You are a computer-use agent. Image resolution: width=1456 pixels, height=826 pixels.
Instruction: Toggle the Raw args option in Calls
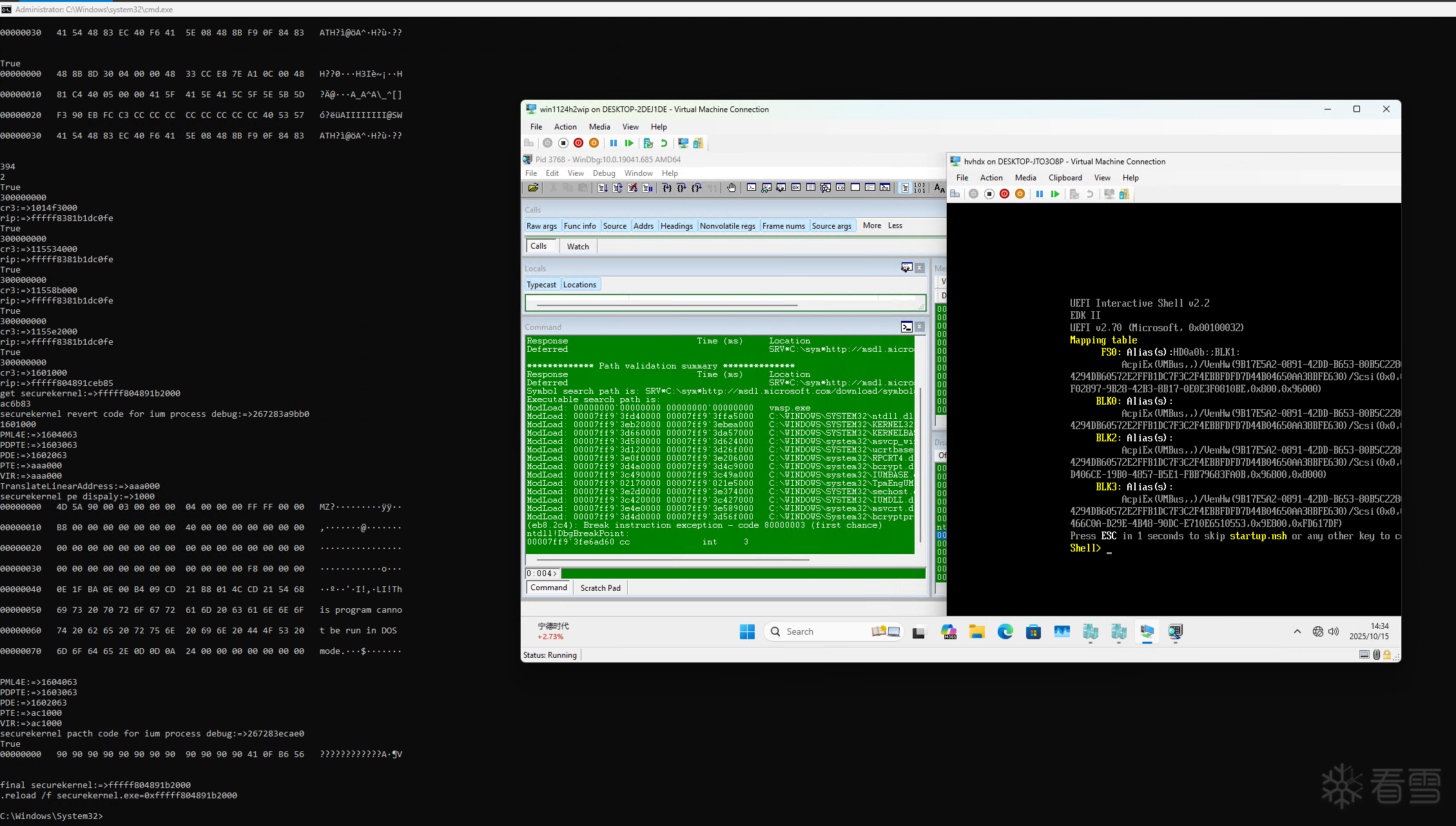point(541,226)
